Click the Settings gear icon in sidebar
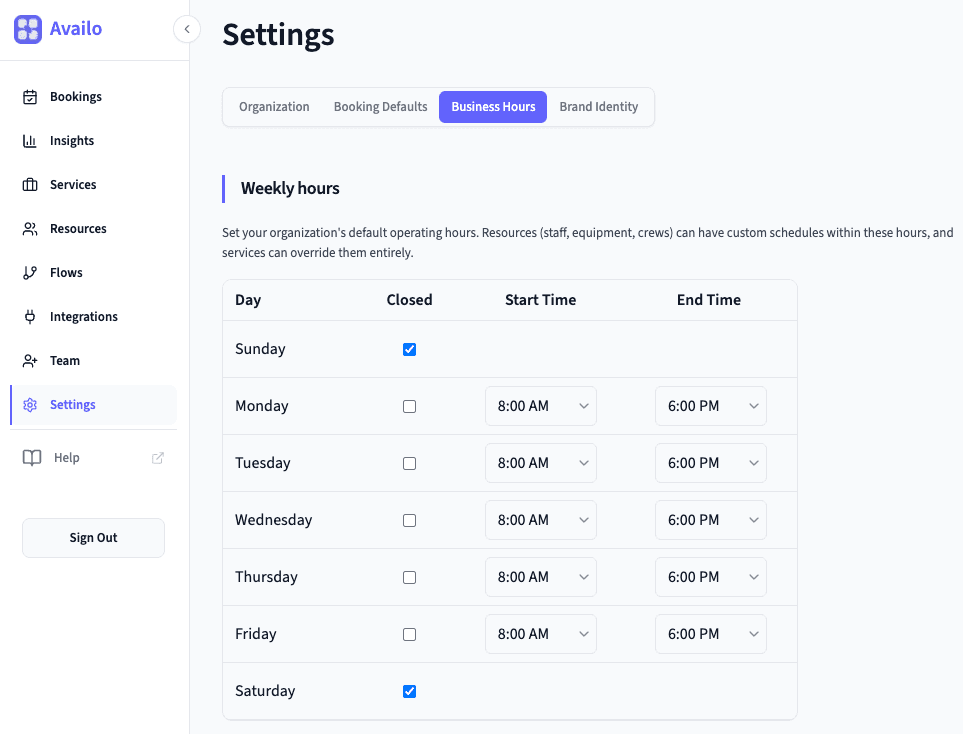 click(x=29, y=404)
